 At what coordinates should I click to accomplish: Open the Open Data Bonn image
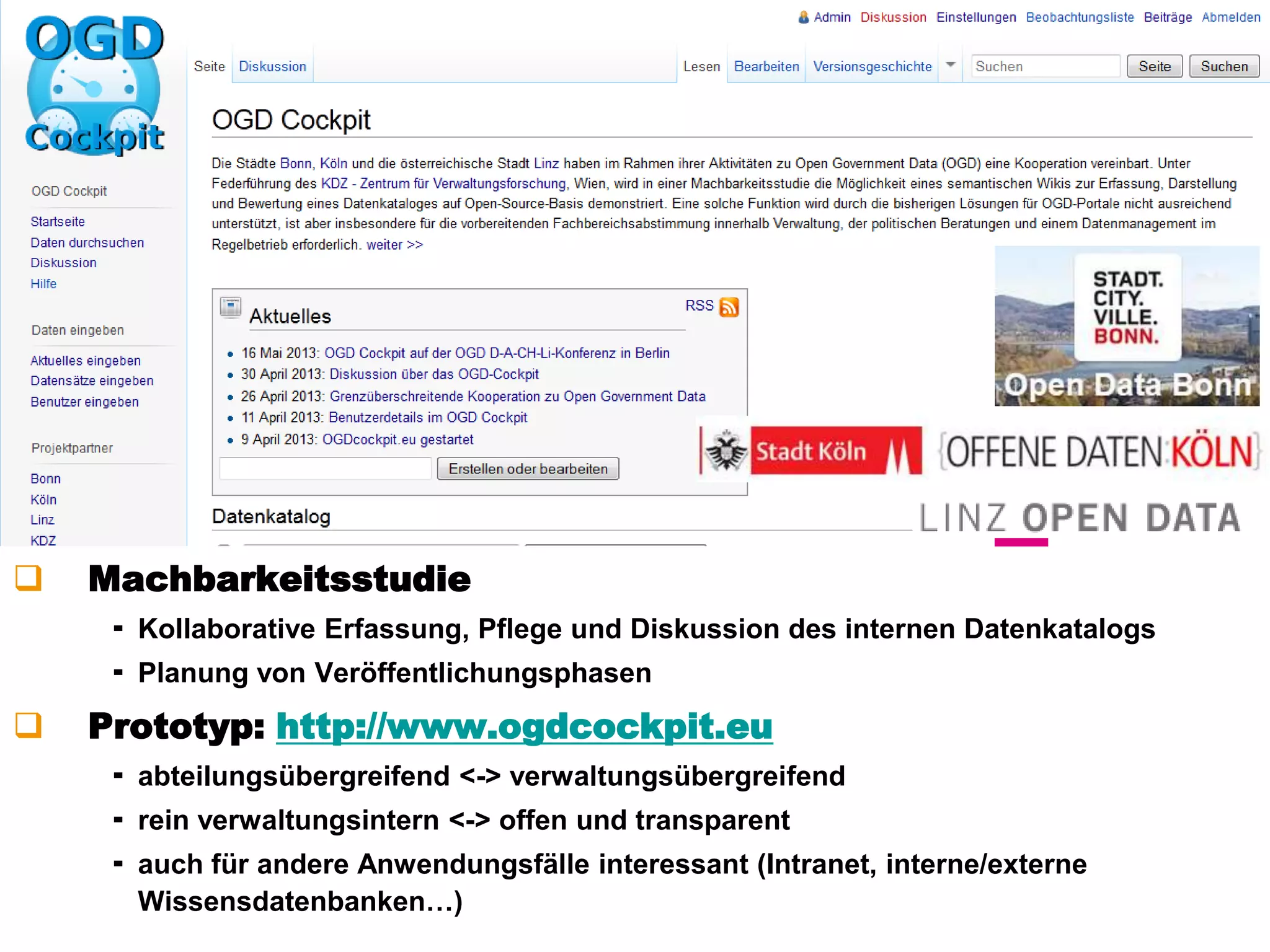coord(1127,326)
